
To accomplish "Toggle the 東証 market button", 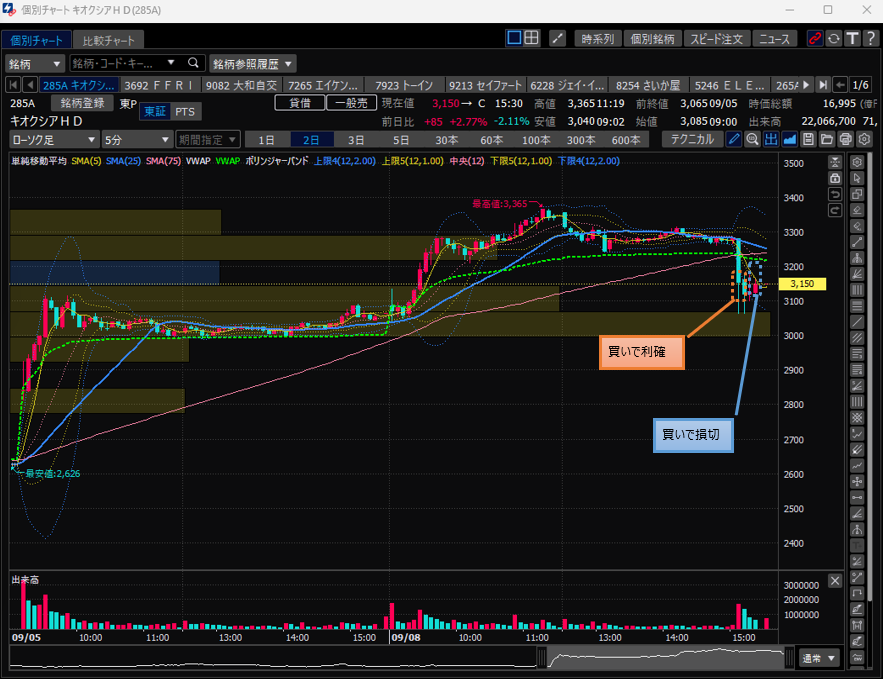I will [x=154, y=111].
